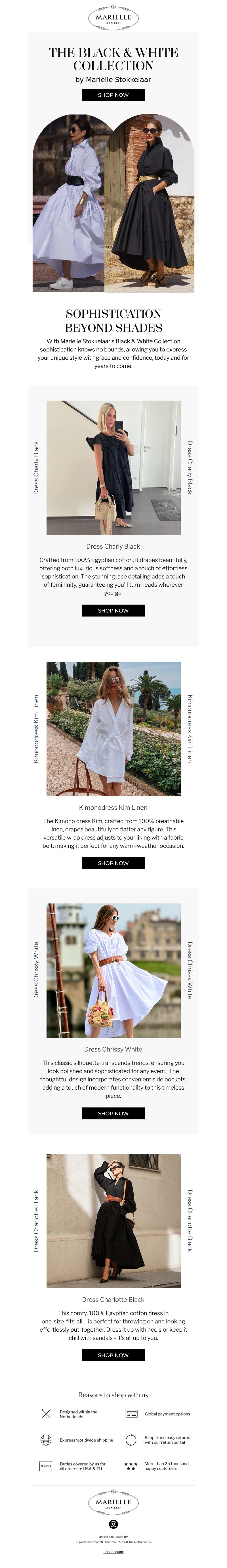227x1568 pixels.
Task: Click the Marielle Almelo logo at top
Action: 113,17
